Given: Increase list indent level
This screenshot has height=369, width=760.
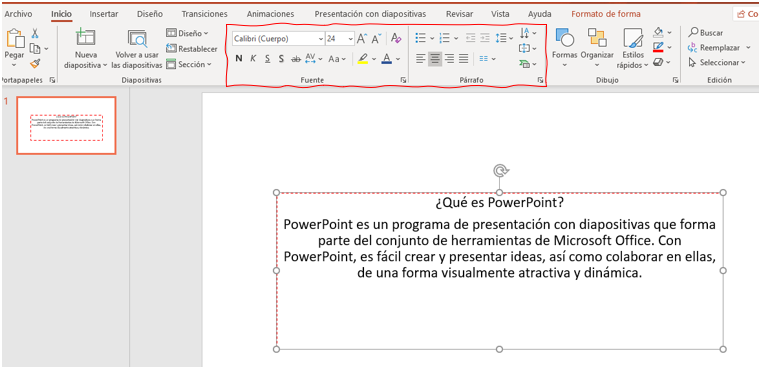Looking at the screenshot, I should click(x=485, y=38).
